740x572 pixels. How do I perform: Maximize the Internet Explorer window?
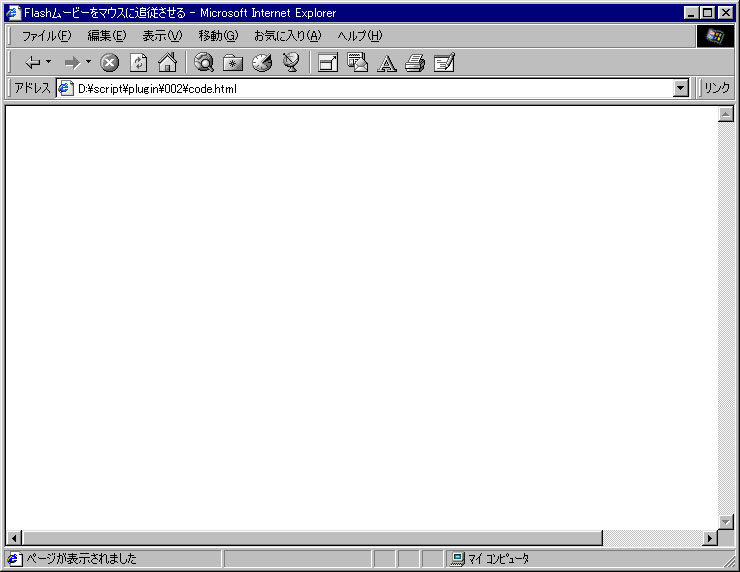(x=707, y=13)
